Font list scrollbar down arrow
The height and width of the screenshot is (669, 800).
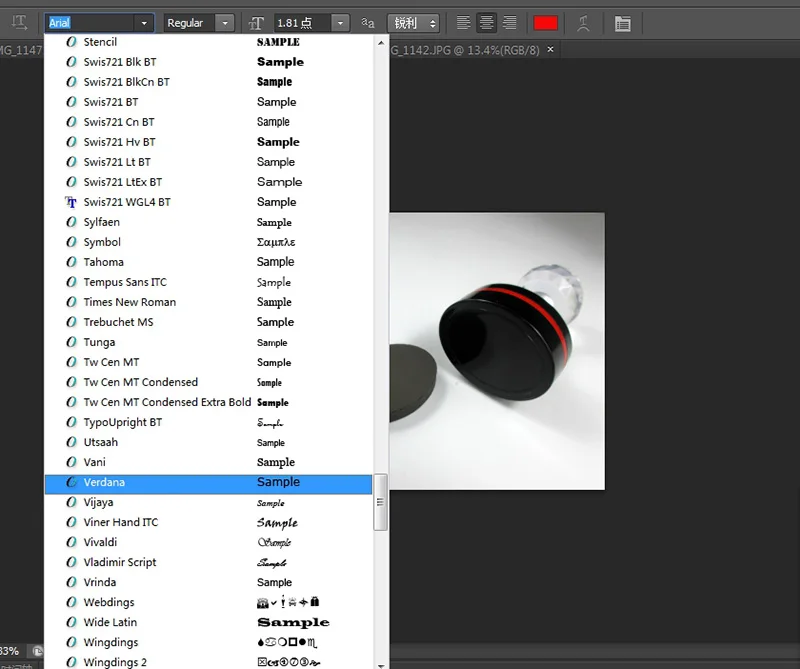point(381,665)
